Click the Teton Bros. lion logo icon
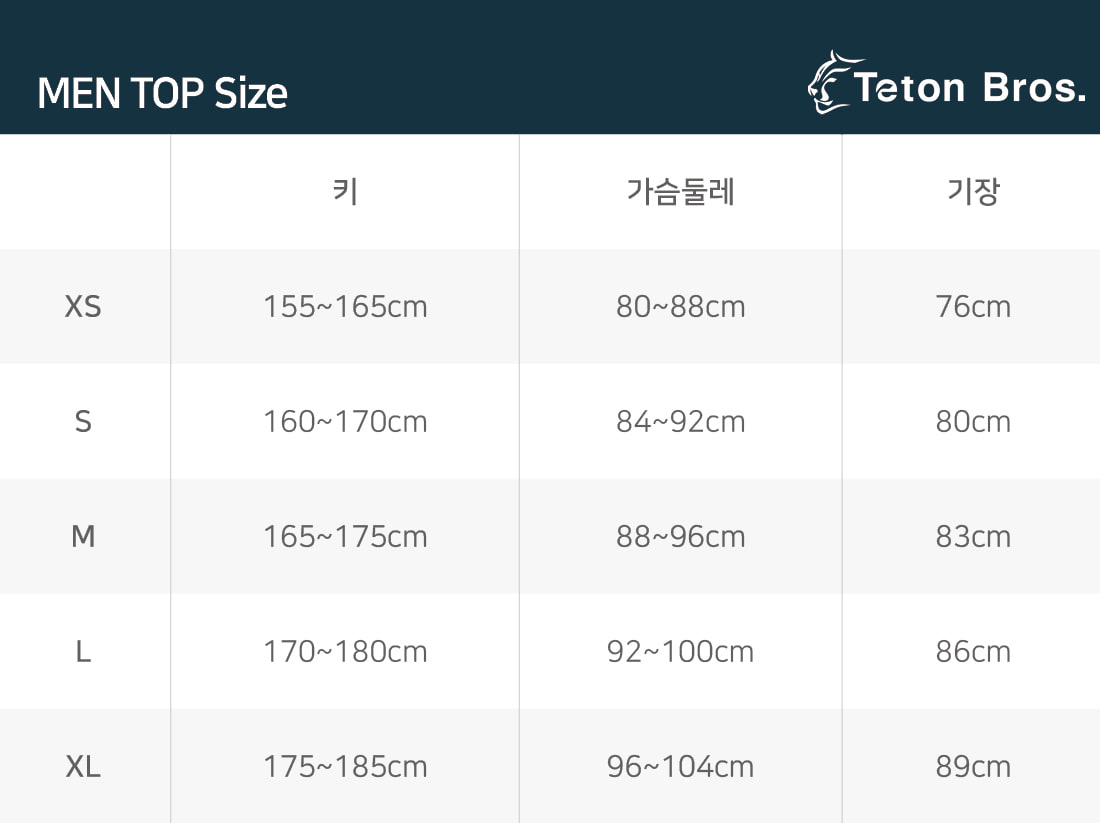This screenshot has height=823, width=1100. (x=829, y=82)
